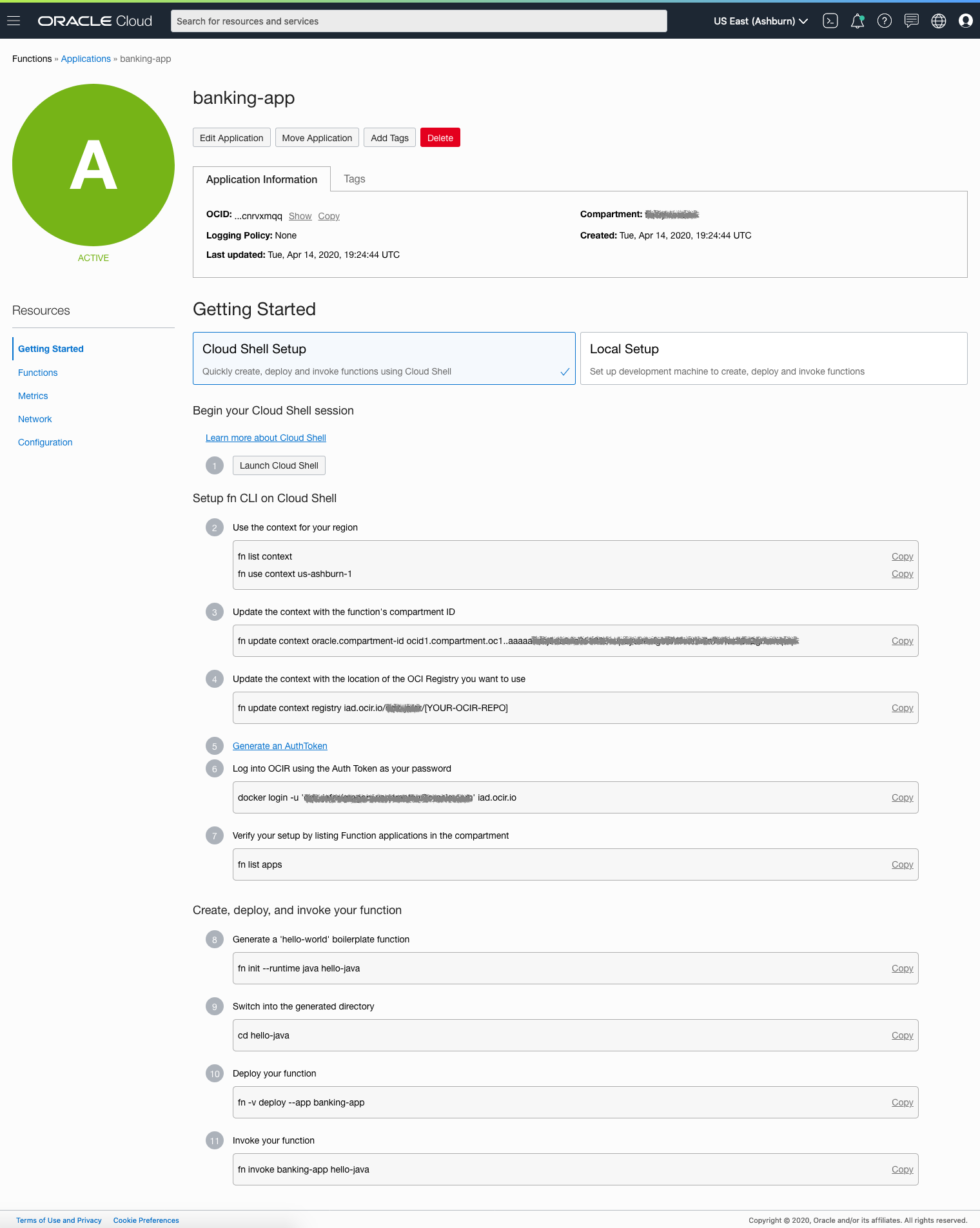The height and width of the screenshot is (1228, 980).
Task: Click the red Delete button
Action: click(x=440, y=138)
